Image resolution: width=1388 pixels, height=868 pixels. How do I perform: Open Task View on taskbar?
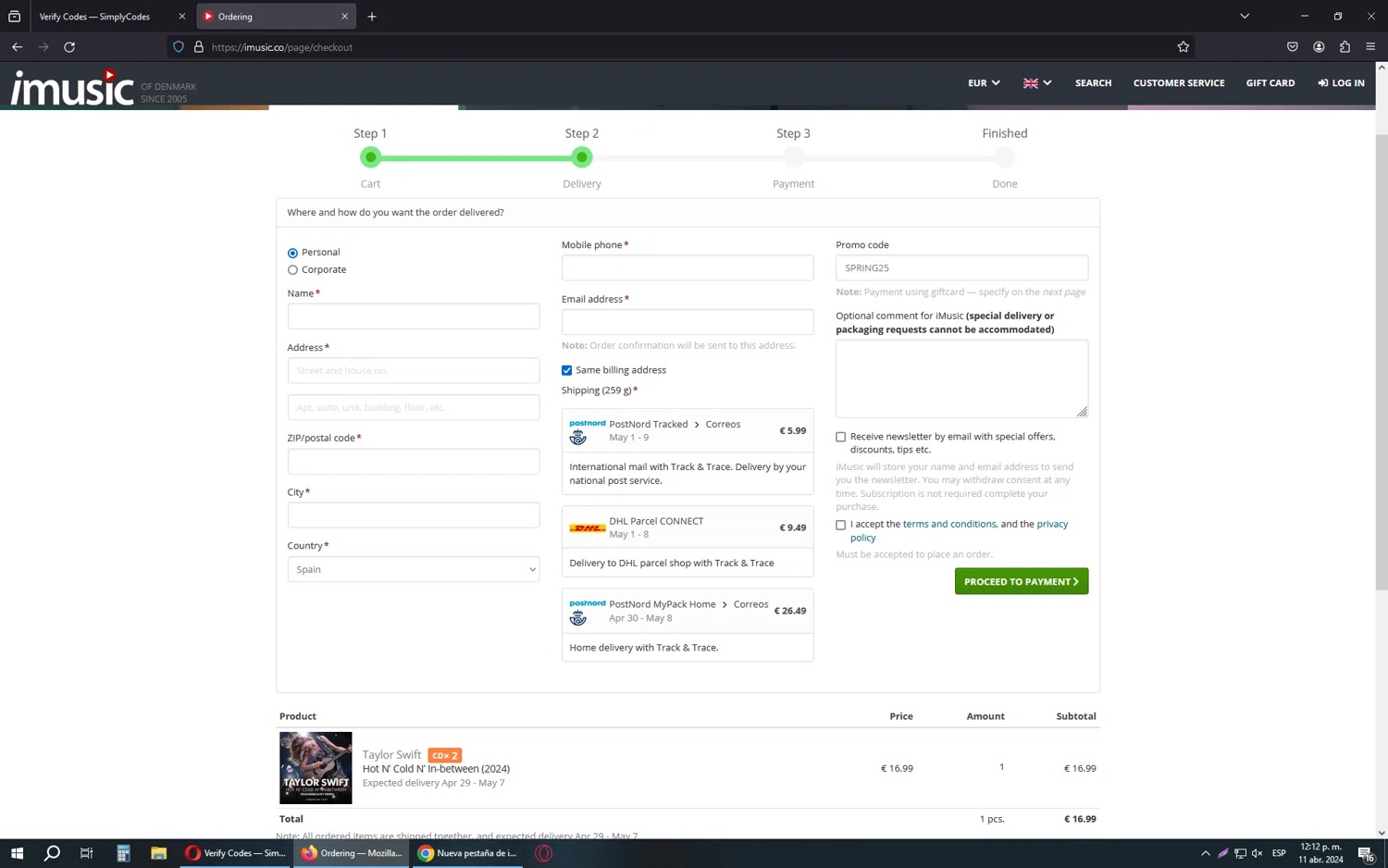point(87,853)
